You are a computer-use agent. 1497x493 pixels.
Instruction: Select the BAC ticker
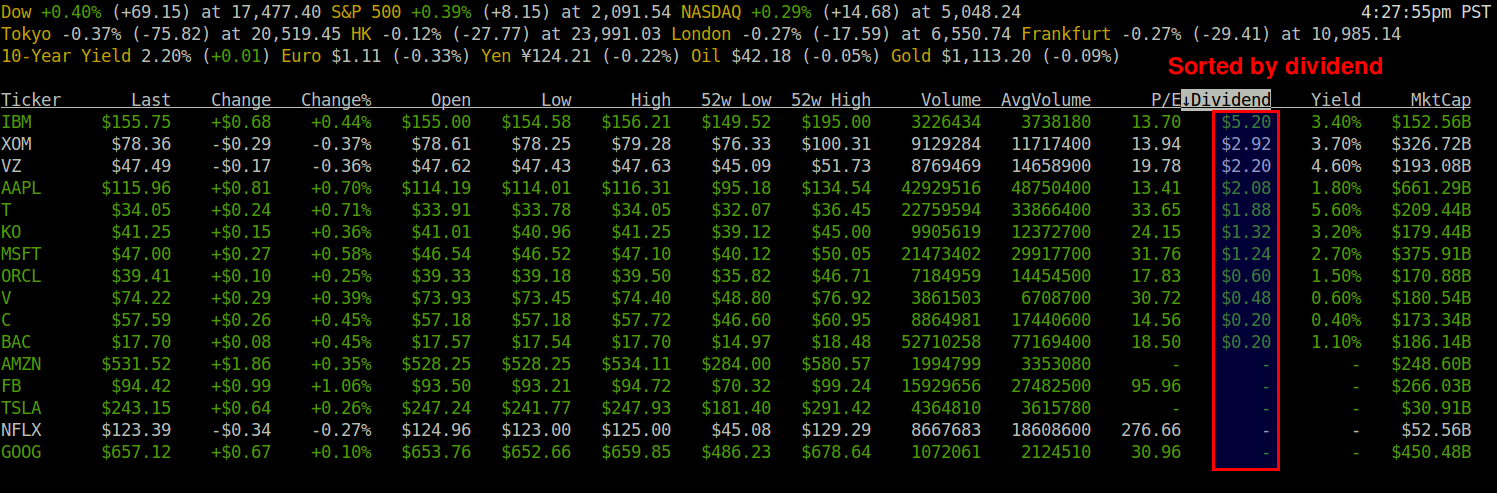click(x=16, y=342)
